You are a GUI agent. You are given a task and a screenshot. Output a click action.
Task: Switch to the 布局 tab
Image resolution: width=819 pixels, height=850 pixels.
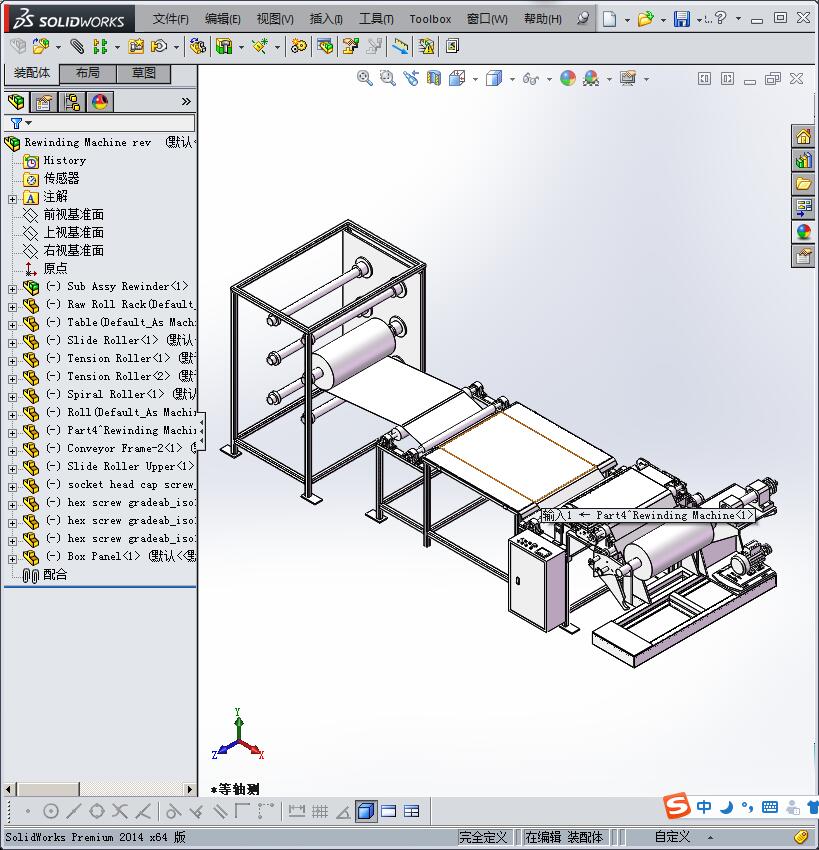[87, 73]
